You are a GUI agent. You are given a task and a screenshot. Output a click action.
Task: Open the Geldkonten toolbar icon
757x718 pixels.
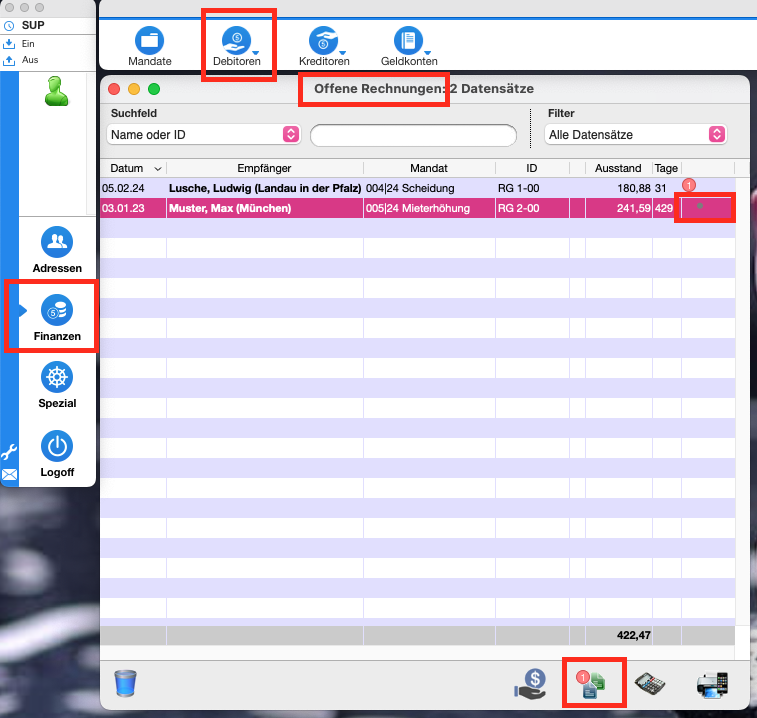tap(408, 41)
